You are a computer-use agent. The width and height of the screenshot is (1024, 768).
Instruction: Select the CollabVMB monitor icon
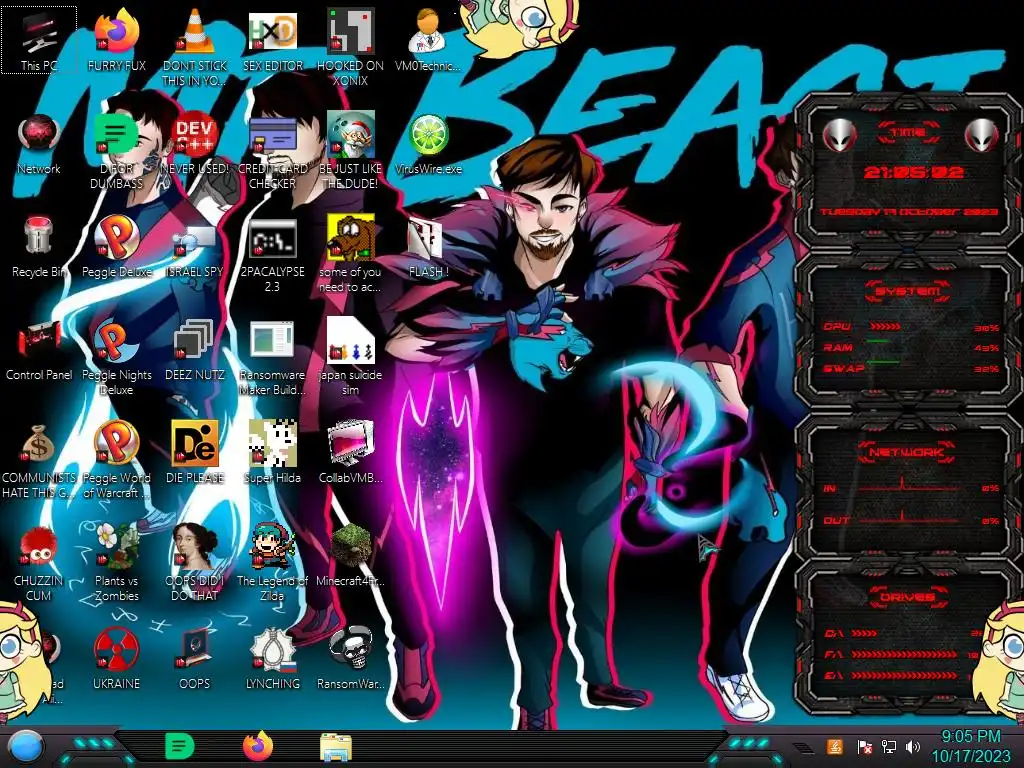coord(350,453)
